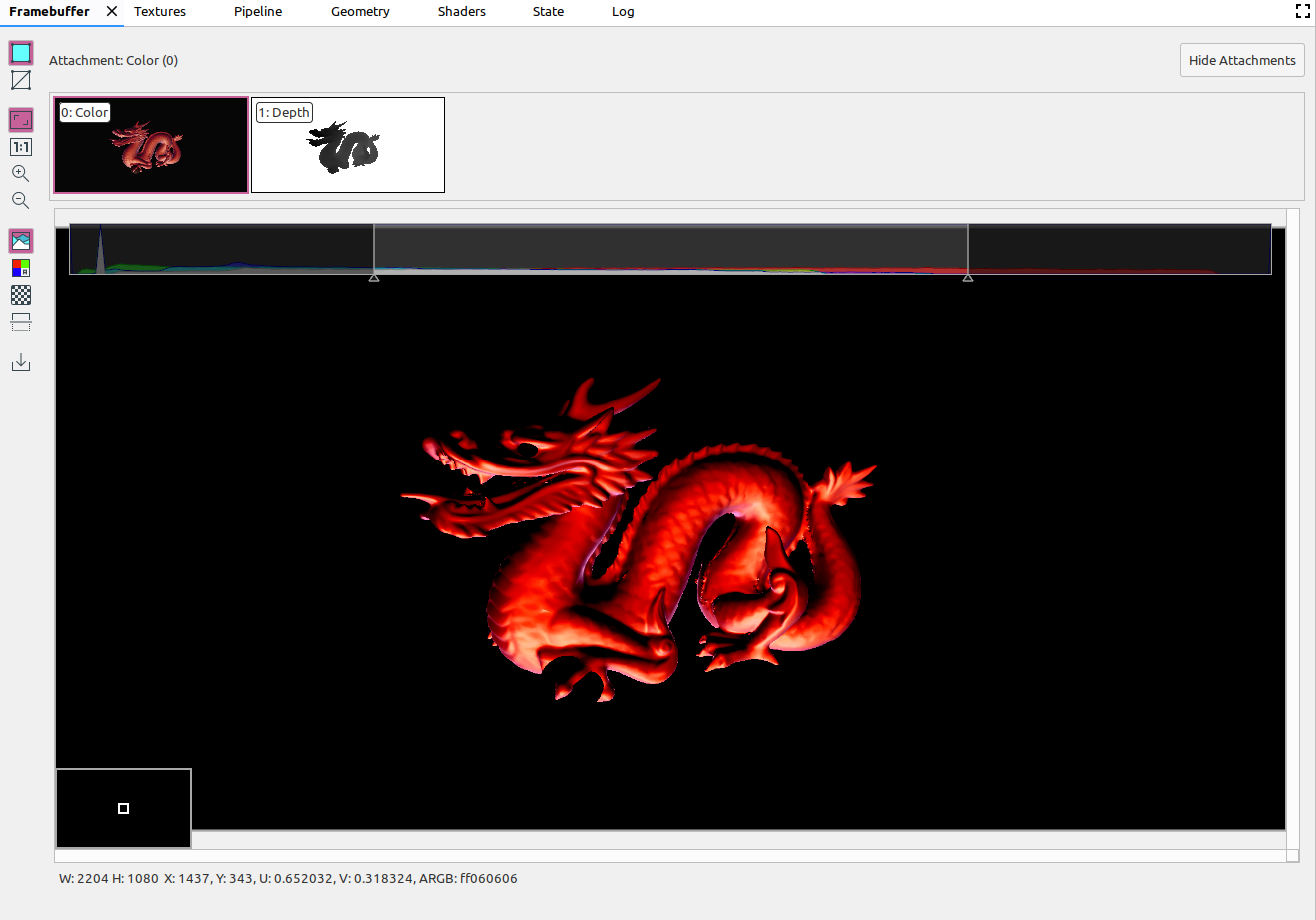1316x920 pixels.
Task: Click the zoom in magnifier
Action: pyautogui.click(x=21, y=174)
